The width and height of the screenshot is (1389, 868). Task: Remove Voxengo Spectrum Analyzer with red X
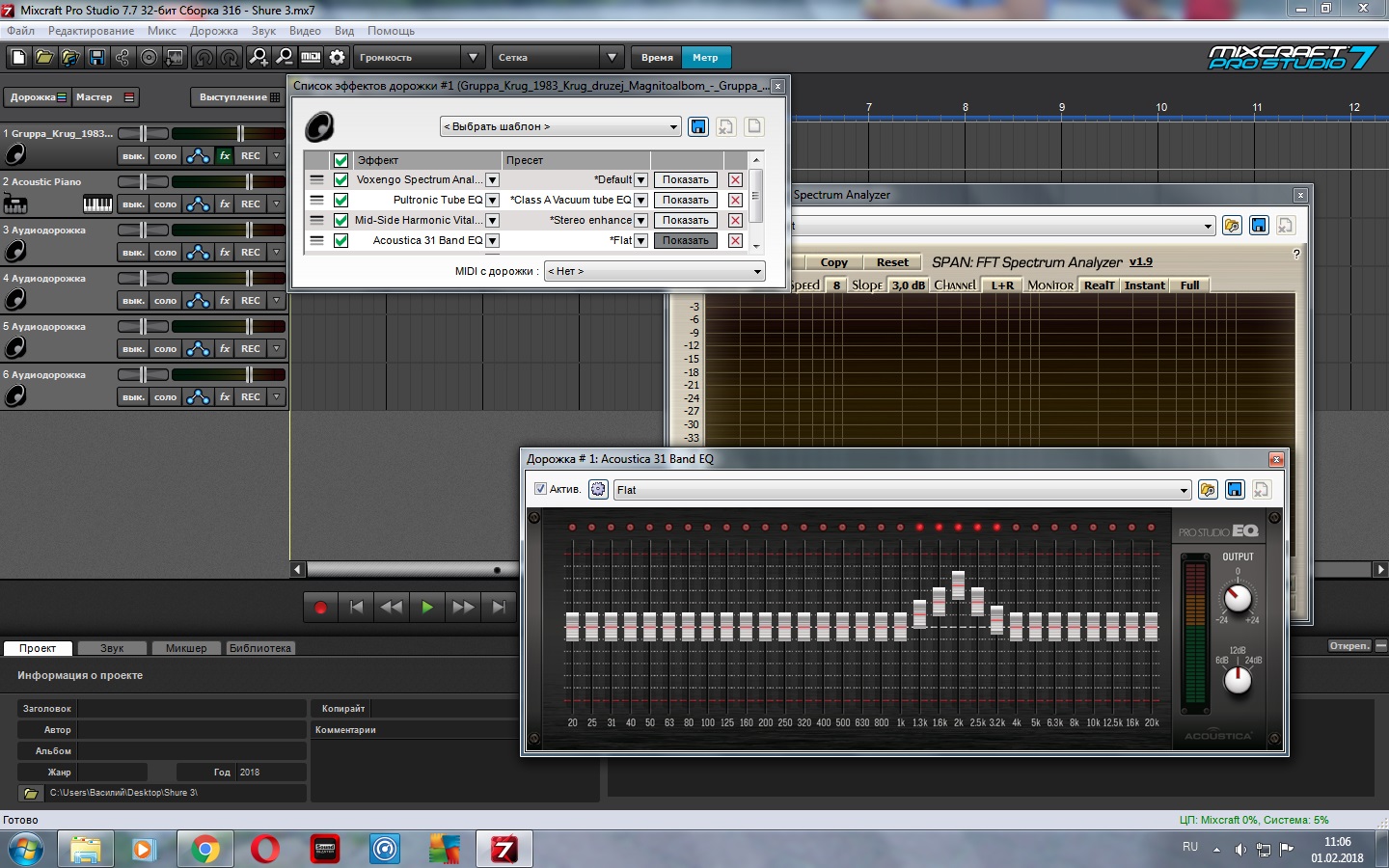735,180
